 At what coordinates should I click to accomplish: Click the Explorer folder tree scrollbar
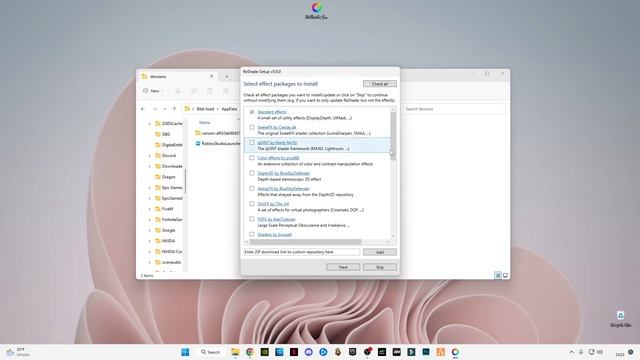pyautogui.click(x=185, y=181)
